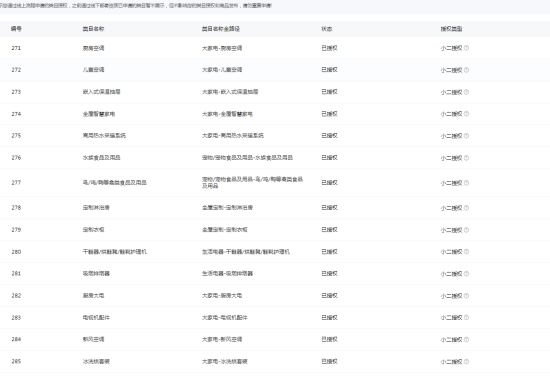Select the 类目名称 column header
Screen dimensions: 550x381
(x=93, y=29)
